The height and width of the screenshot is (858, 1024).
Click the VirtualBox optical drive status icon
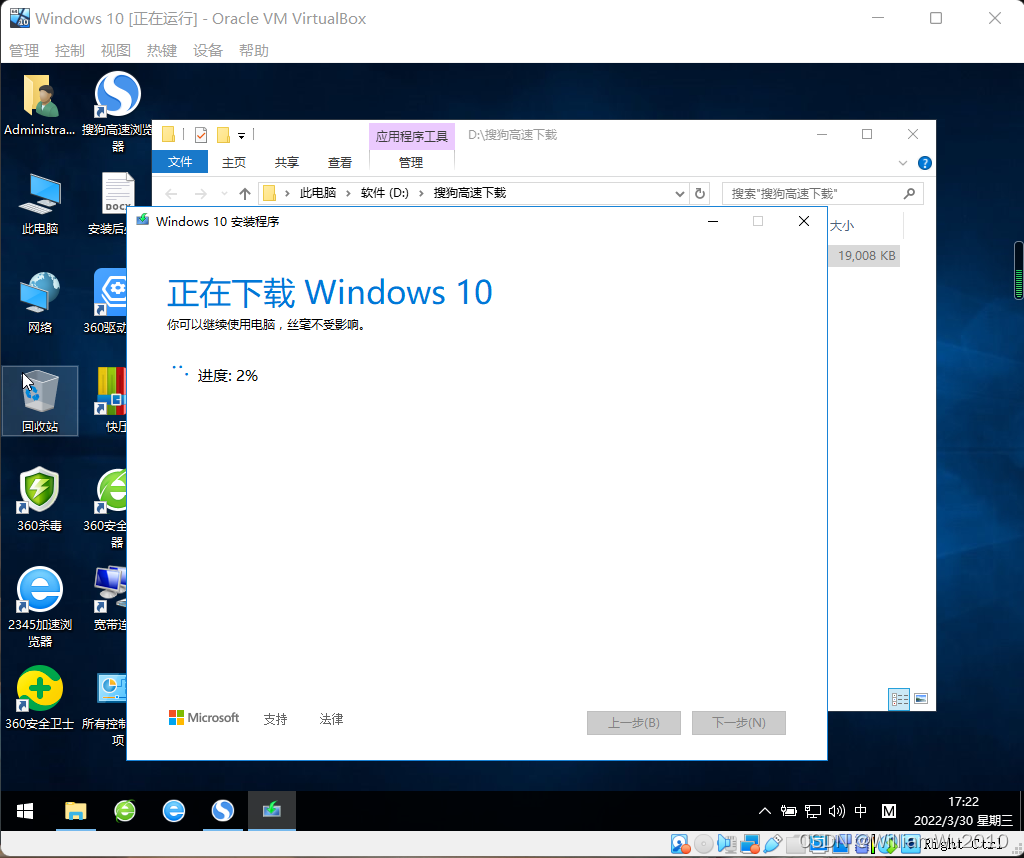703,844
